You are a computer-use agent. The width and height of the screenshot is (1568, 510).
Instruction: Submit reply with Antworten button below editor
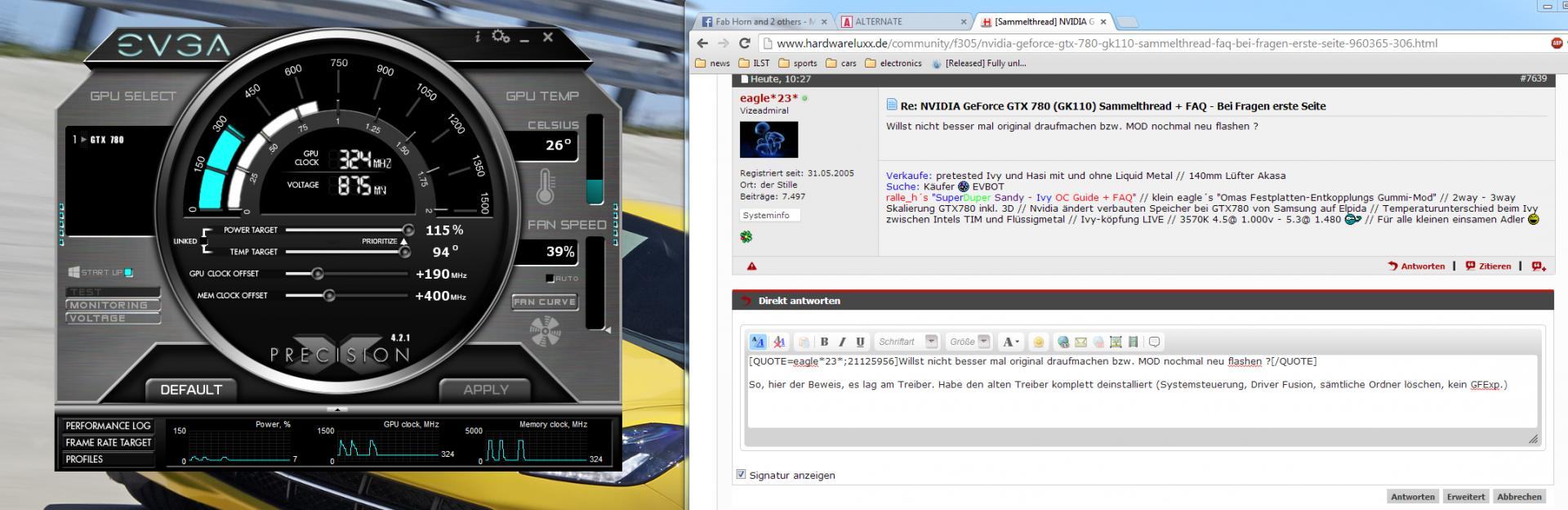point(1412,496)
